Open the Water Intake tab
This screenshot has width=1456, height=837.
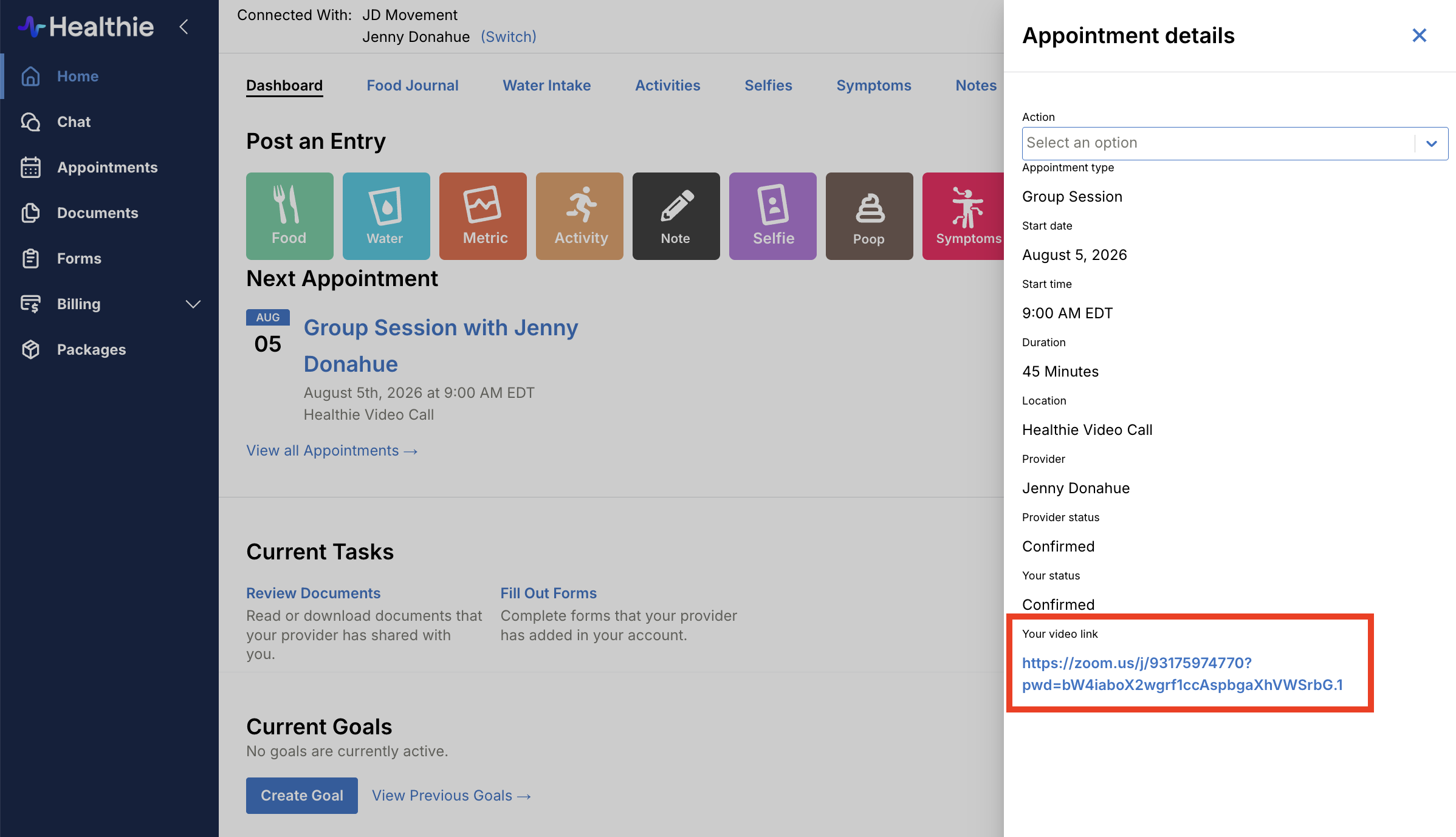pos(547,86)
